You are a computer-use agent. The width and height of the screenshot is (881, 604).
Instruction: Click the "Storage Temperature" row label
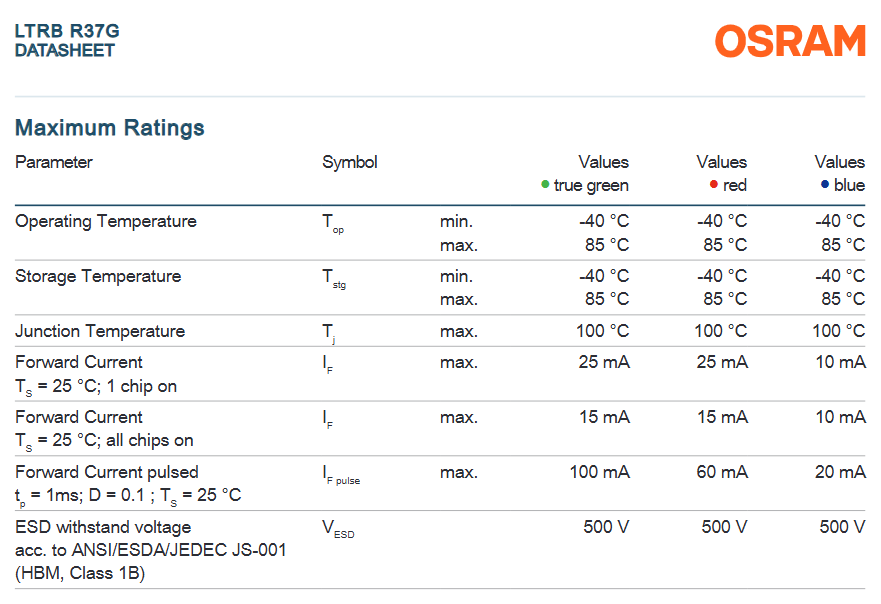[98, 276]
